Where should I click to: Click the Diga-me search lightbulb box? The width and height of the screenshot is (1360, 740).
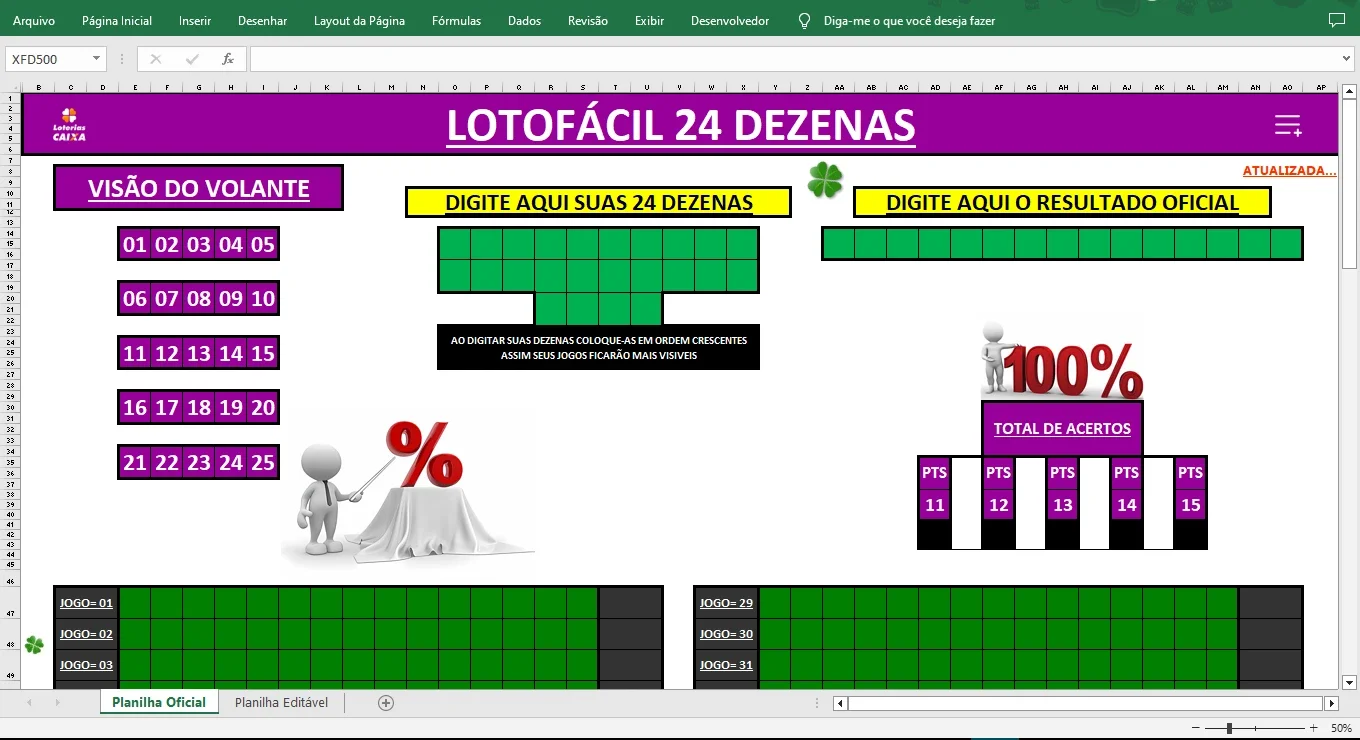coord(896,20)
